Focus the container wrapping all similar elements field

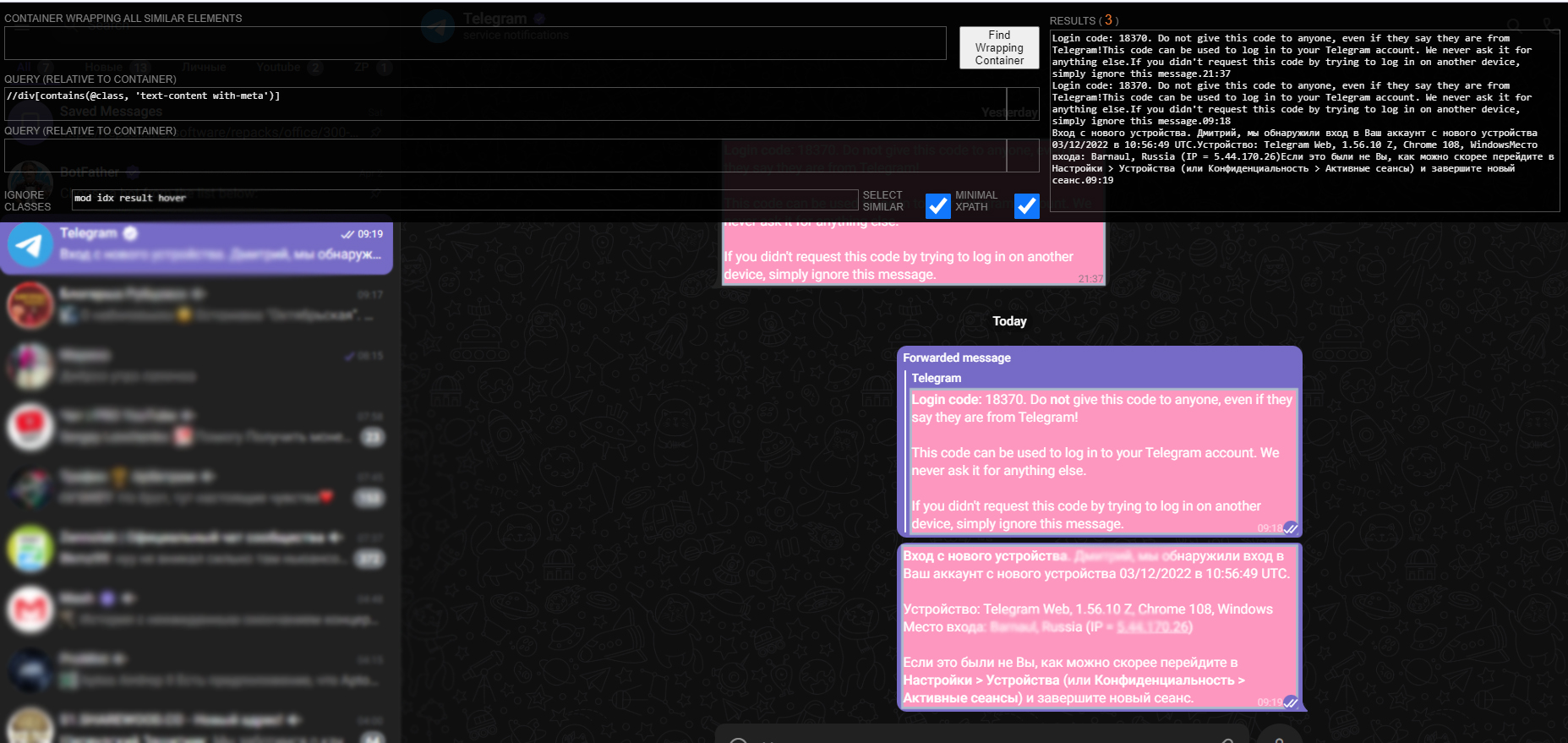coord(475,43)
